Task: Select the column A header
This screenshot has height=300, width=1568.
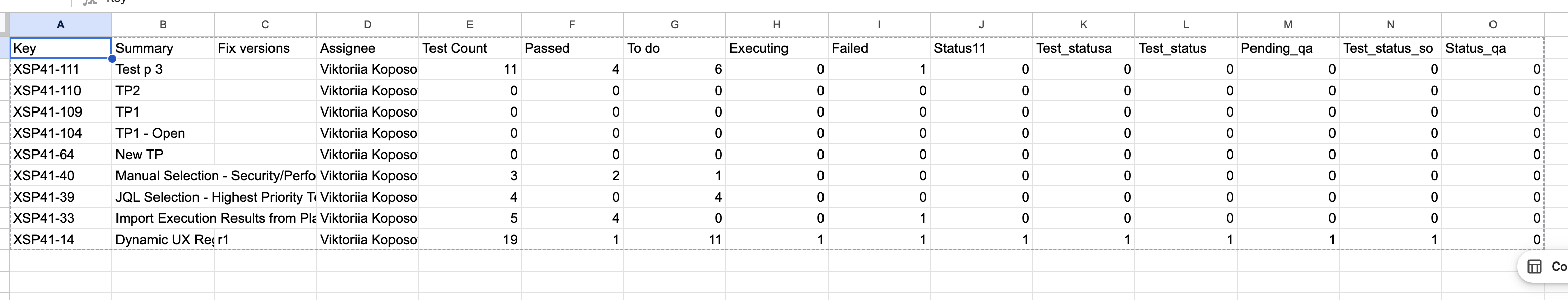Action: click(x=60, y=25)
